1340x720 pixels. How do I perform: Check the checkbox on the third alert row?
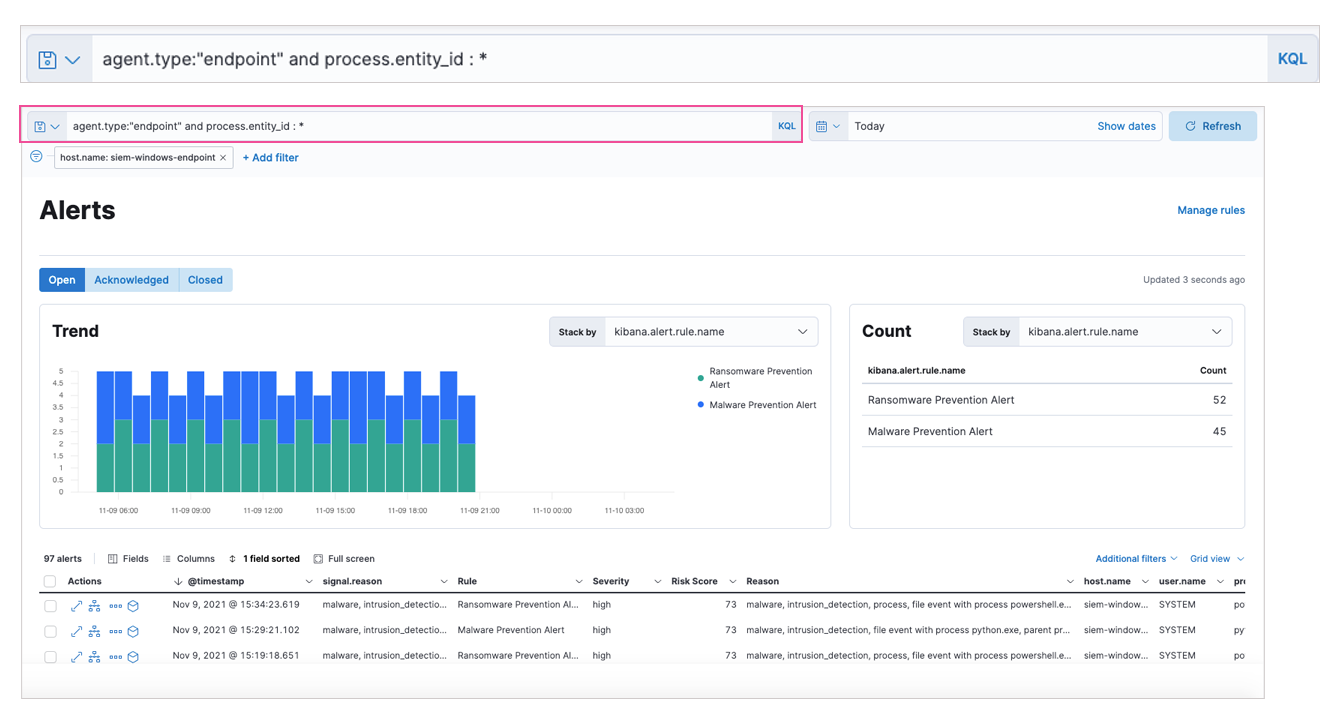click(x=49, y=657)
